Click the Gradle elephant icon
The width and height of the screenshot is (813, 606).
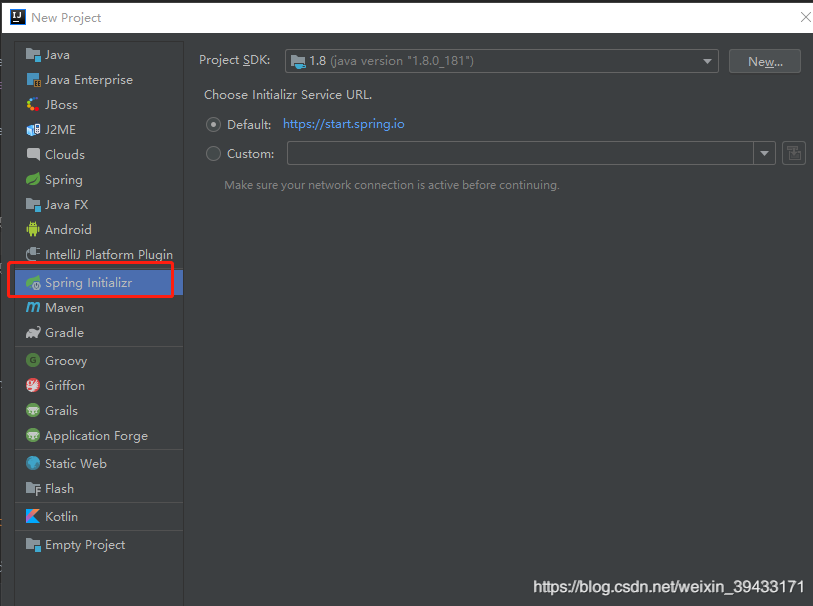coord(33,333)
